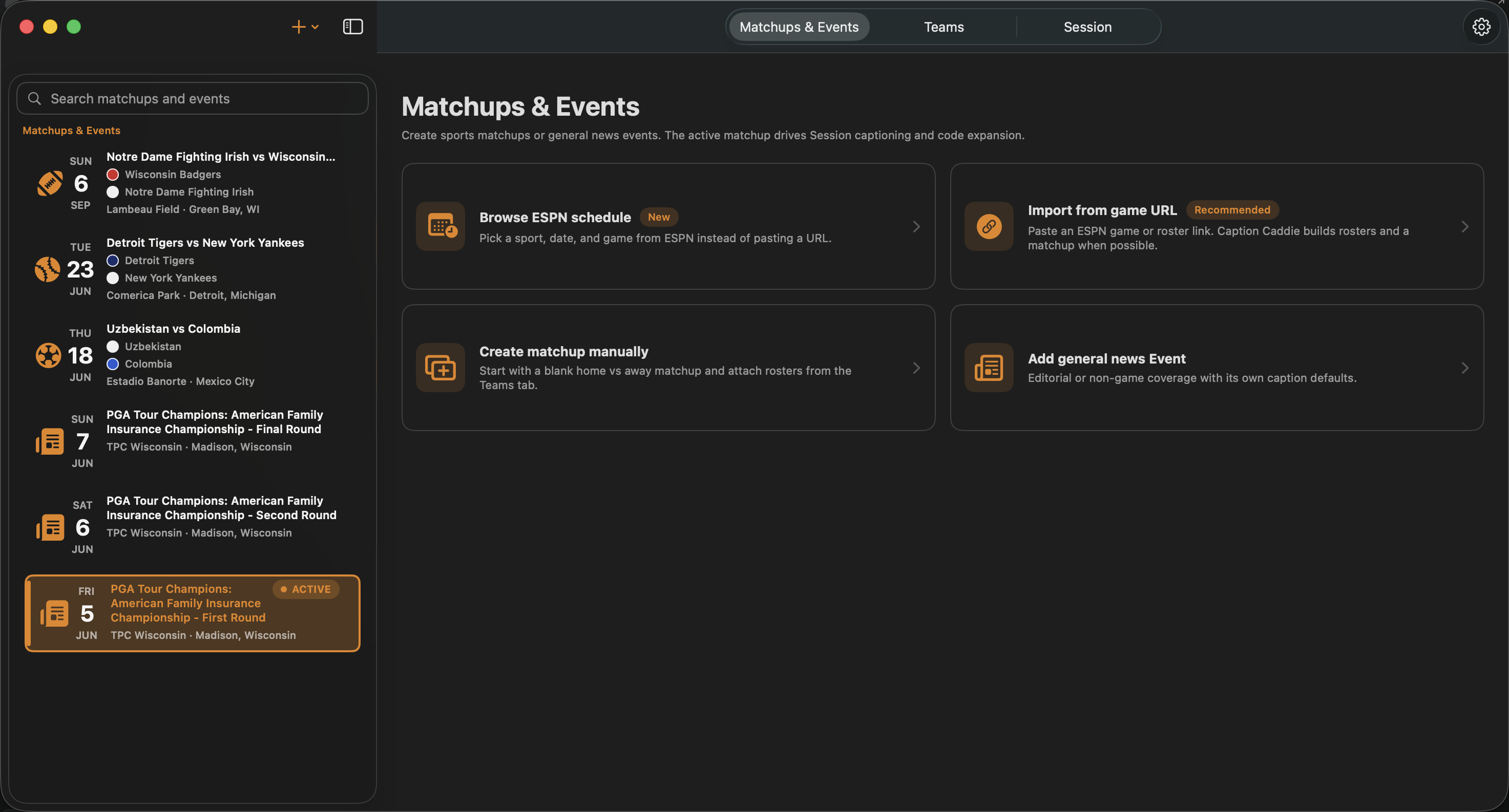
Task: Focus the Search matchups and events field
Action: point(192,98)
